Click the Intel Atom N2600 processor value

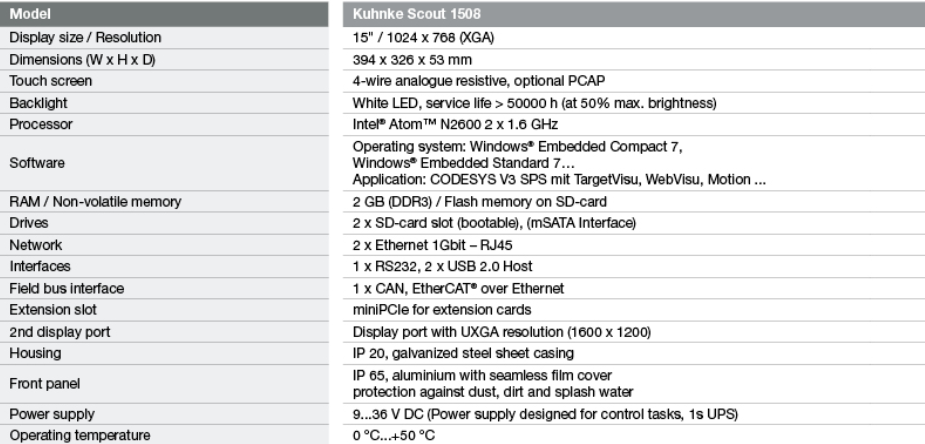[x=455, y=124]
